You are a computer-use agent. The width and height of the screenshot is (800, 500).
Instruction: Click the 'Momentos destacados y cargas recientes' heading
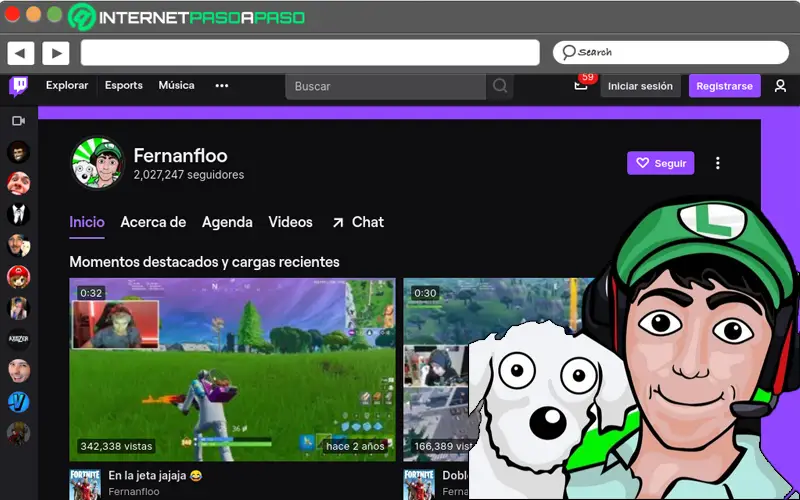pos(205,262)
